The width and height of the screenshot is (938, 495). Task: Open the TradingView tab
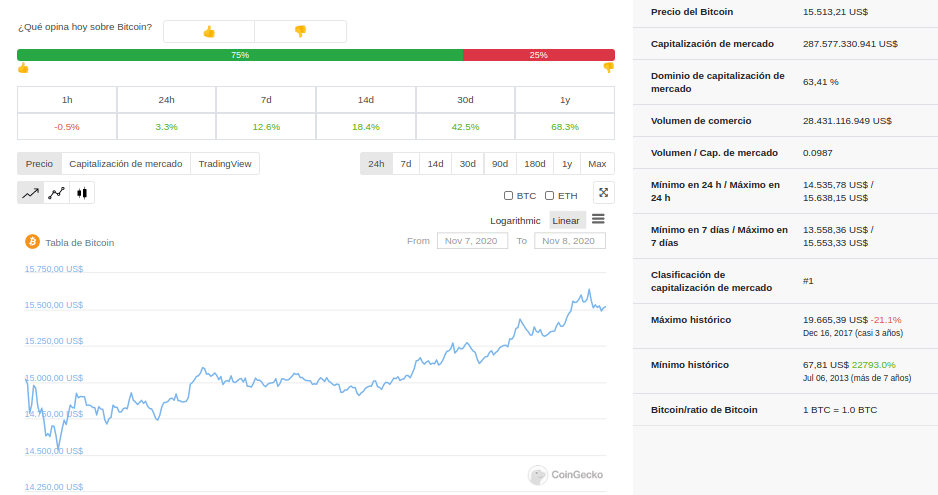225,163
